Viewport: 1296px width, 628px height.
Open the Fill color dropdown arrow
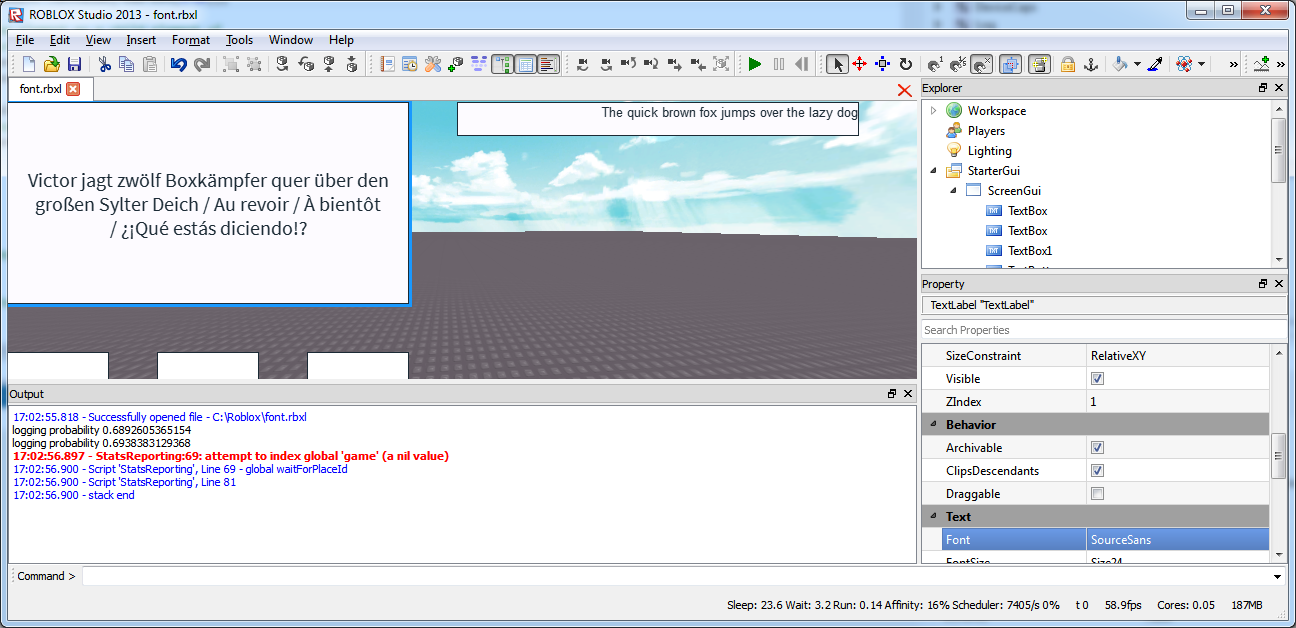[1137, 64]
